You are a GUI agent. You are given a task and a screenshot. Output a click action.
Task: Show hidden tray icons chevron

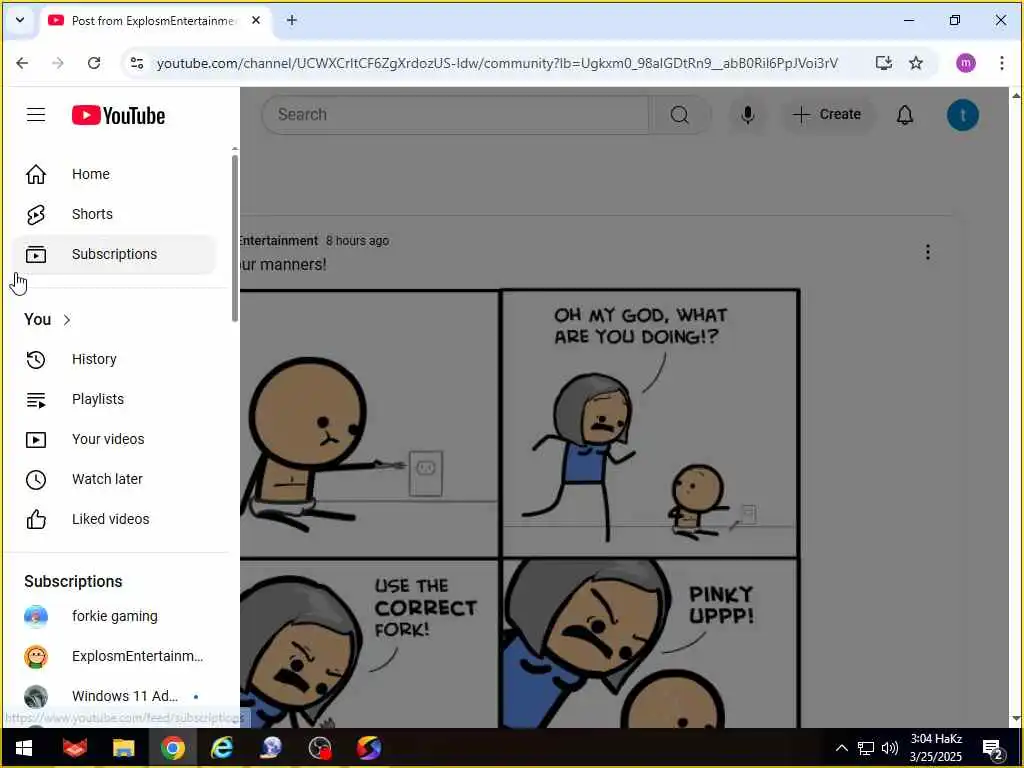842,748
